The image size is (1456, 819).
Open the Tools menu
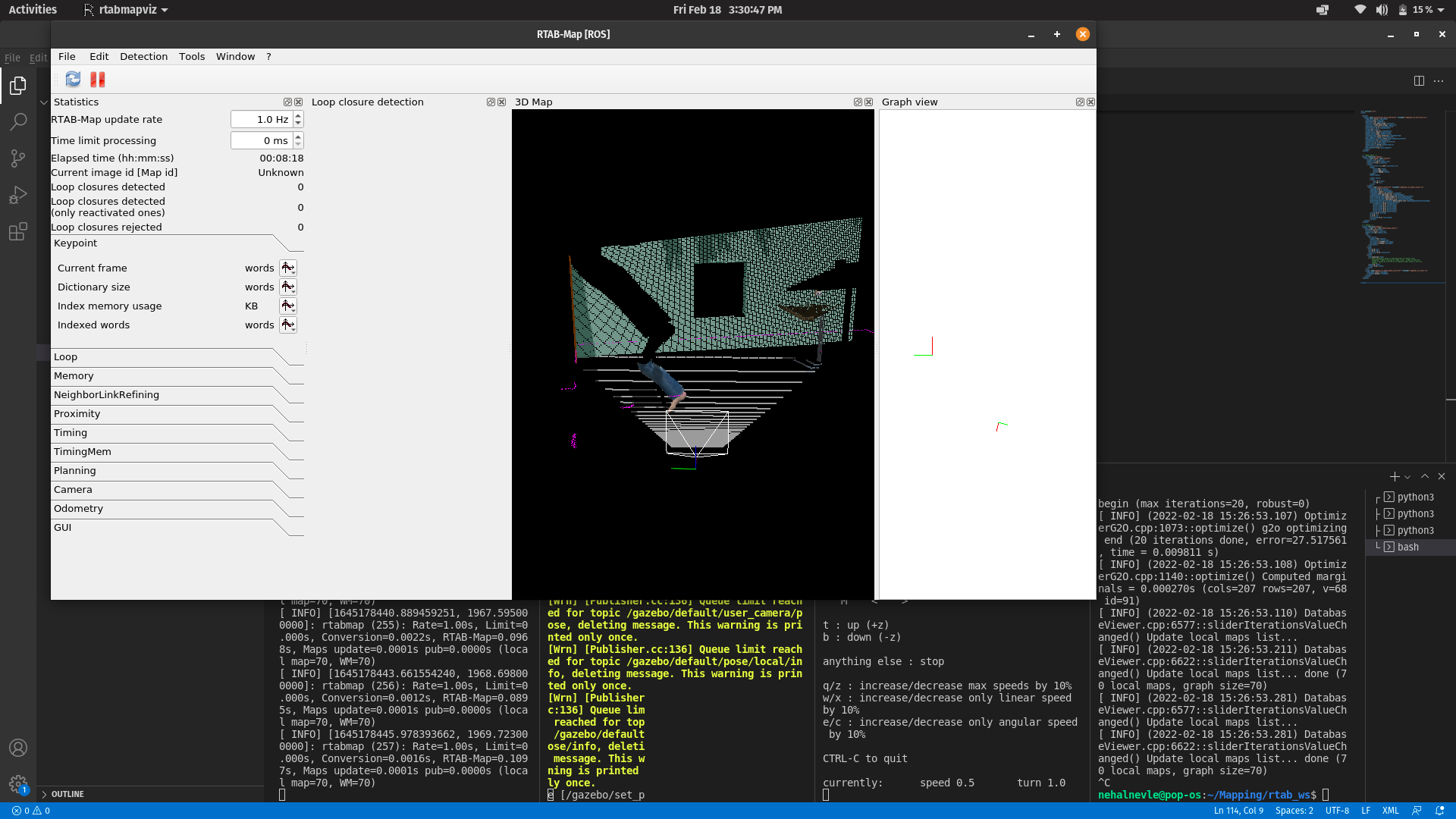192,56
